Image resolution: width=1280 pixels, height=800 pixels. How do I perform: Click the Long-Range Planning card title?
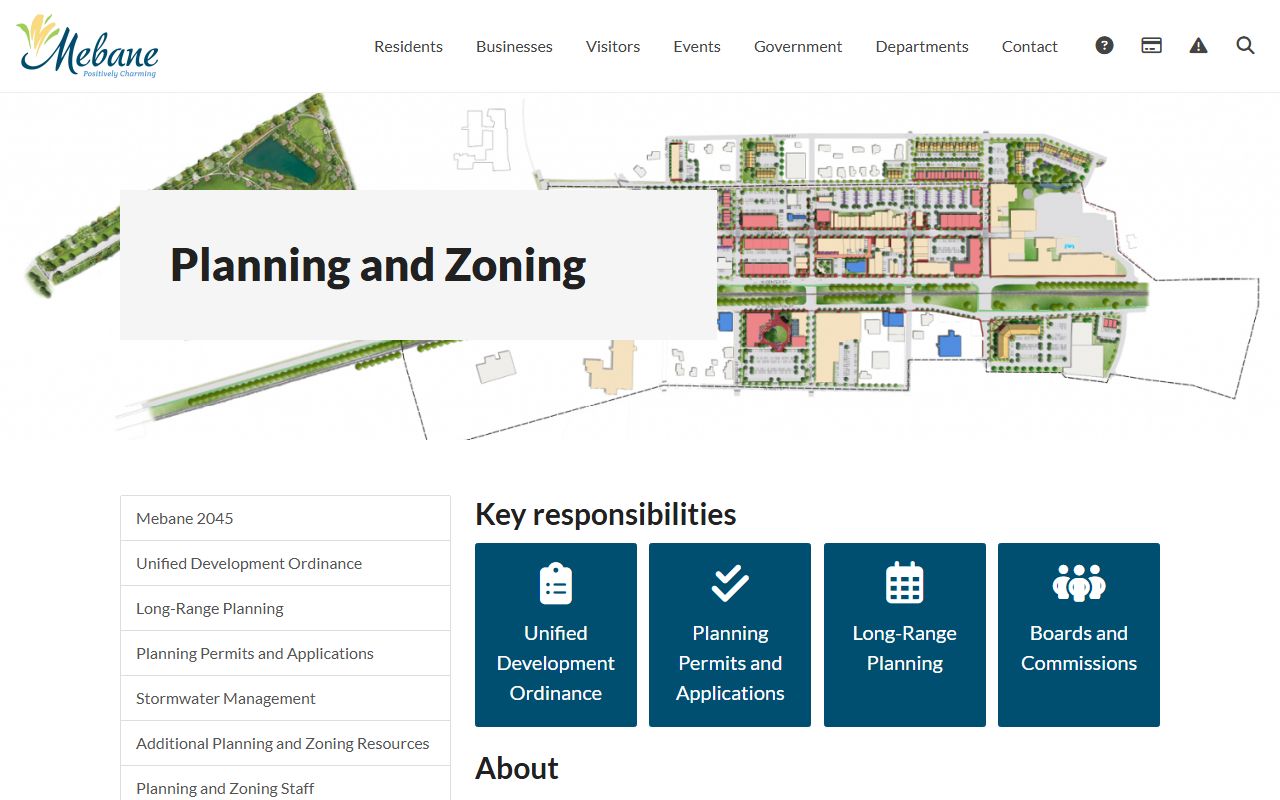click(905, 648)
